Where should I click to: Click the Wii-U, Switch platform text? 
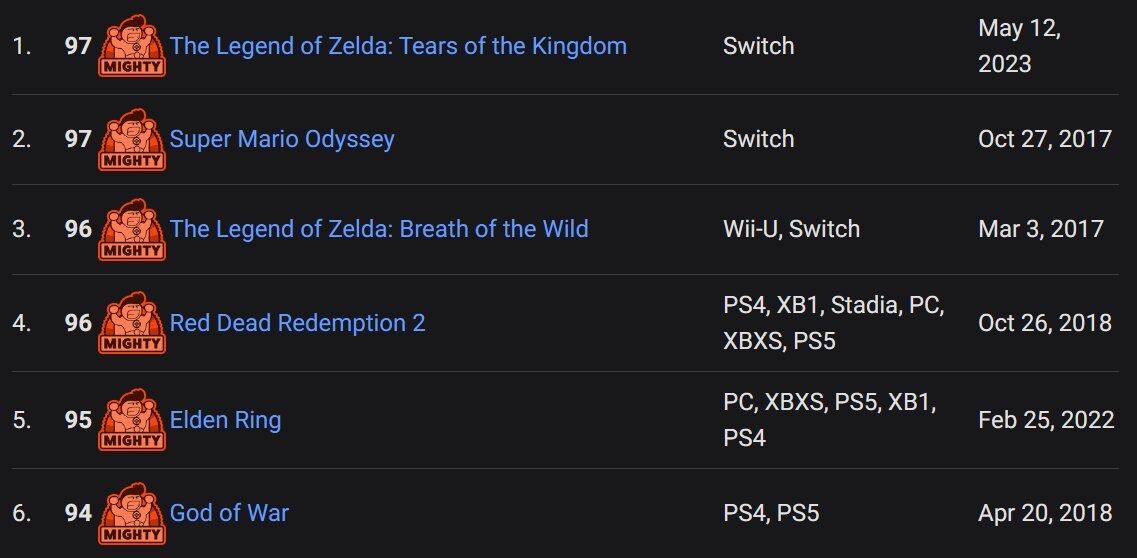pyautogui.click(x=792, y=229)
